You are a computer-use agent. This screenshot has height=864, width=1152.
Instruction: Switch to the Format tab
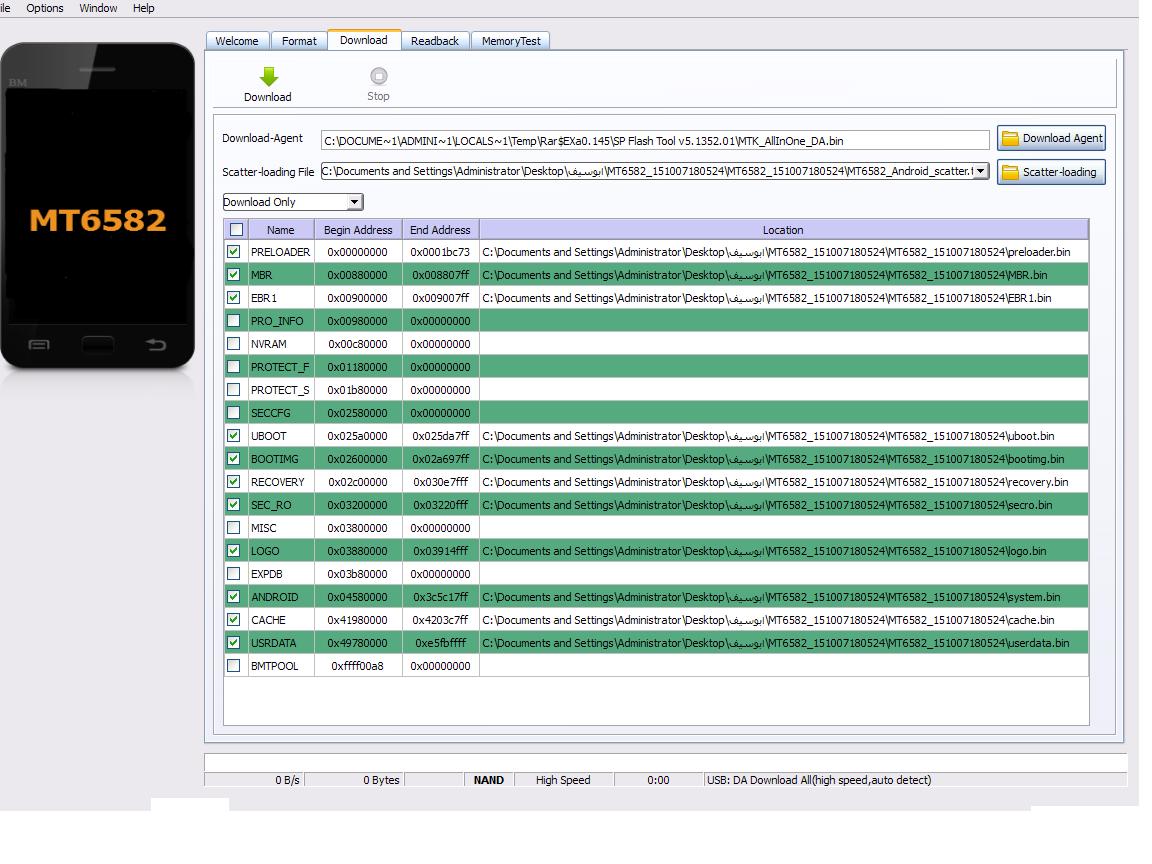[x=299, y=41]
